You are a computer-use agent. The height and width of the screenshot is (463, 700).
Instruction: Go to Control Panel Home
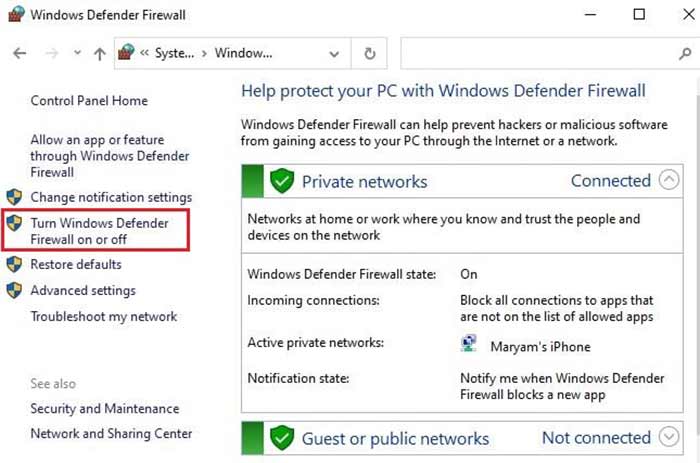click(89, 100)
